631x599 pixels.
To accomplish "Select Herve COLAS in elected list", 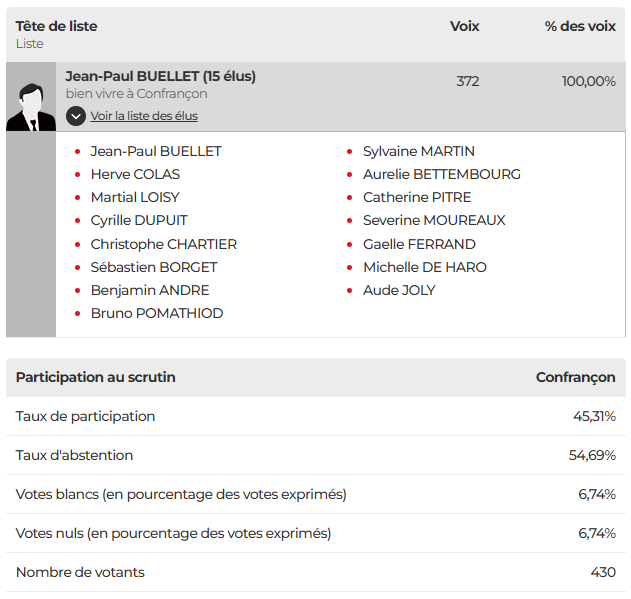I will coord(135,174).
